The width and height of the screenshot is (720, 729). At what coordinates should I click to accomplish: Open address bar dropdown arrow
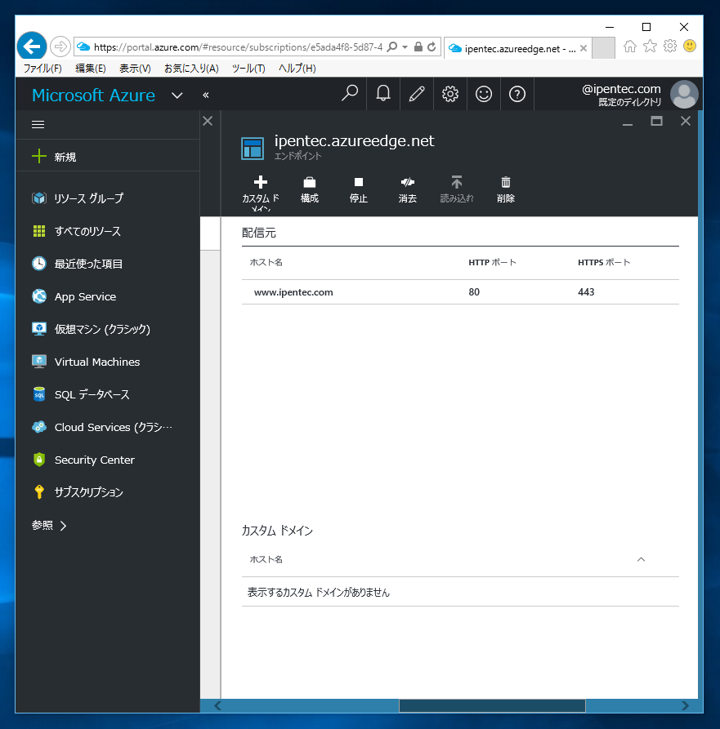pos(405,47)
